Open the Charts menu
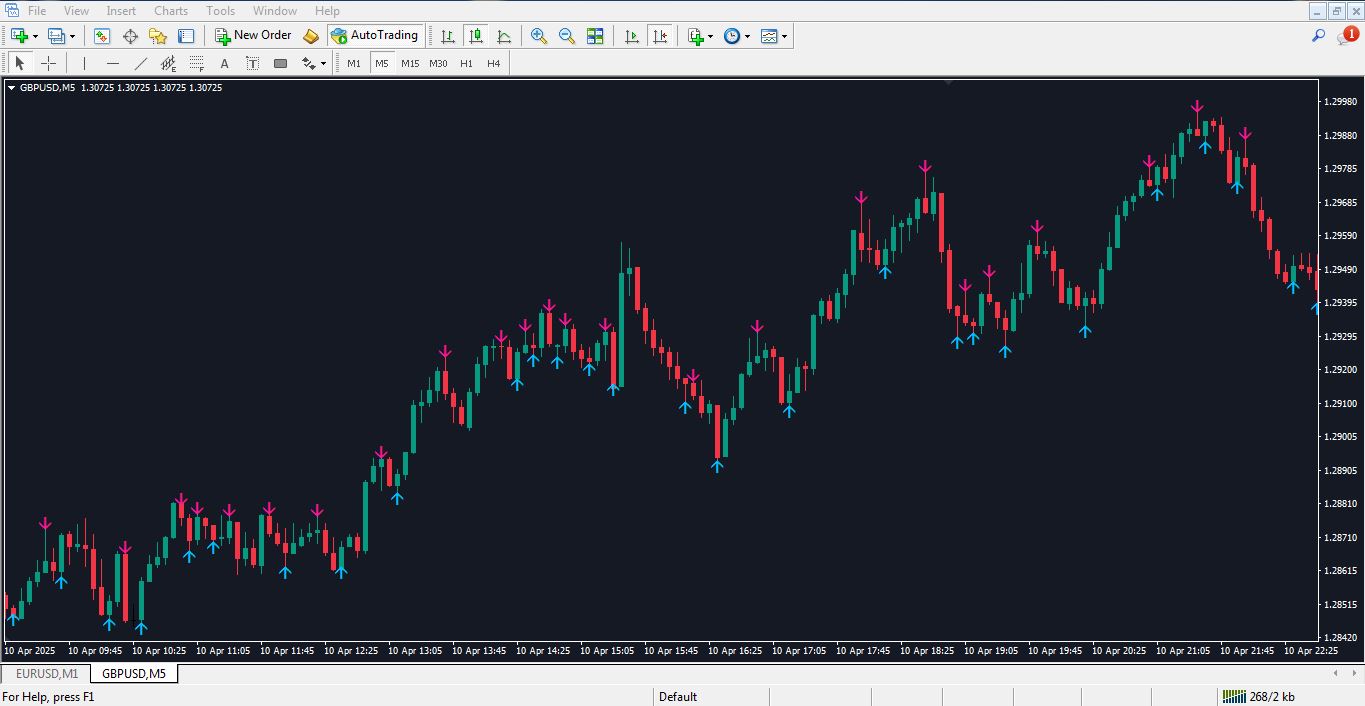Viewport: 1365px width, 706px height. [x=170, y=11]
